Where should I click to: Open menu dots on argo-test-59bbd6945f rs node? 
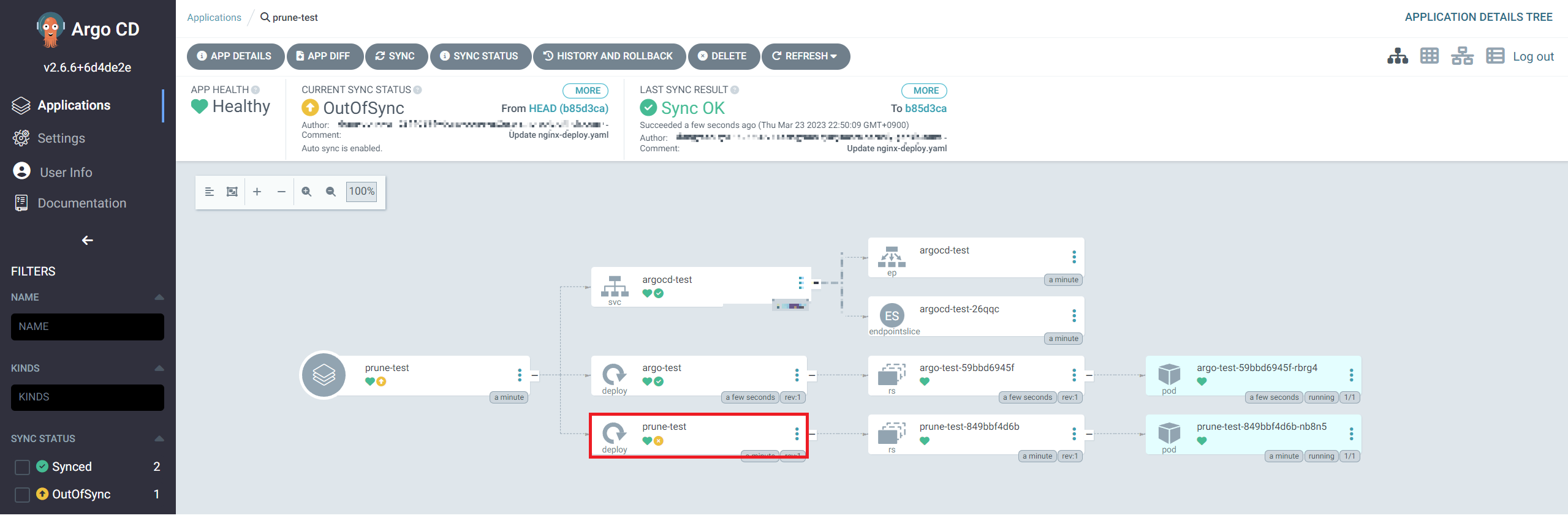(x=1074, y=375)
